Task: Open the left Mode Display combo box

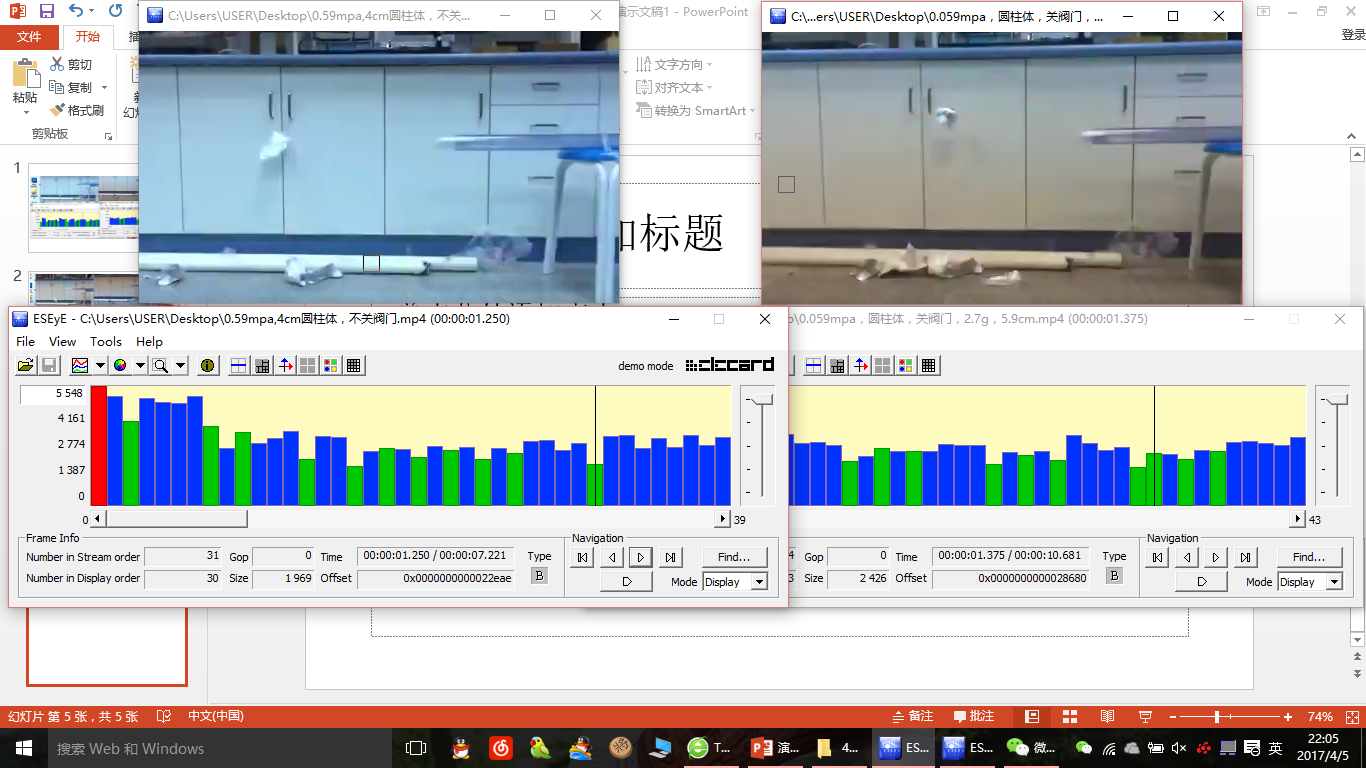Action: 734,582
